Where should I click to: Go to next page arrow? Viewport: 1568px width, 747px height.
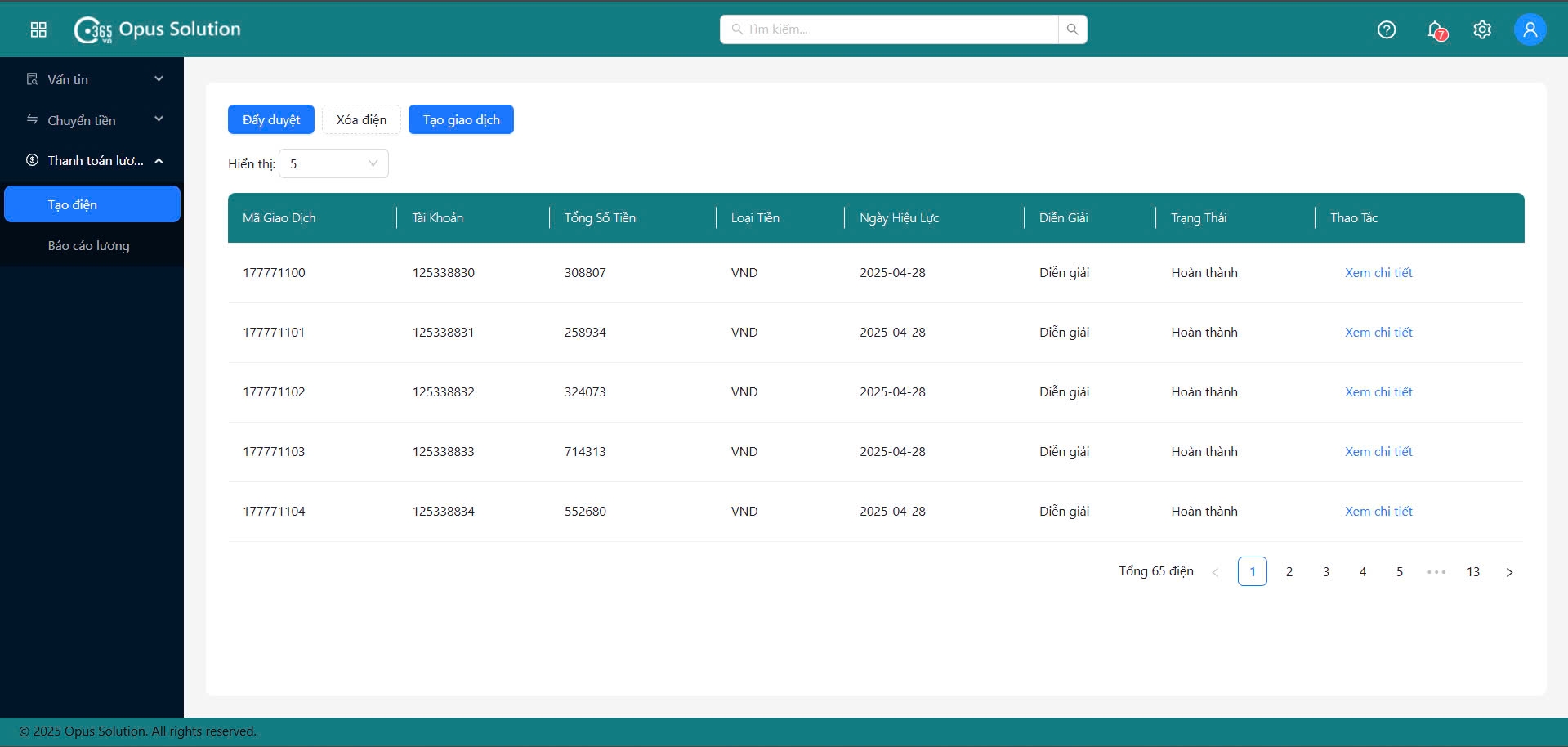[1509, 572]
